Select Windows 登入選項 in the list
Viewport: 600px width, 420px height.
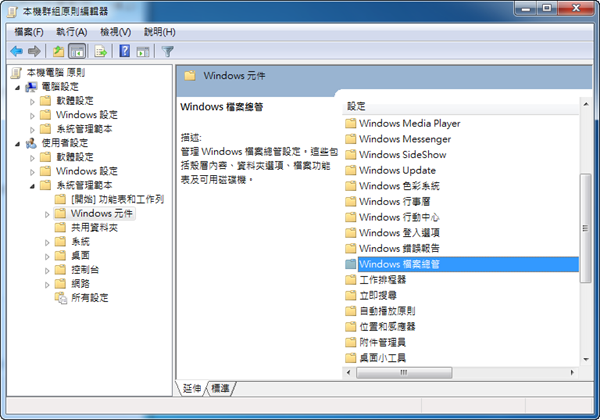[x=399, y=233]
